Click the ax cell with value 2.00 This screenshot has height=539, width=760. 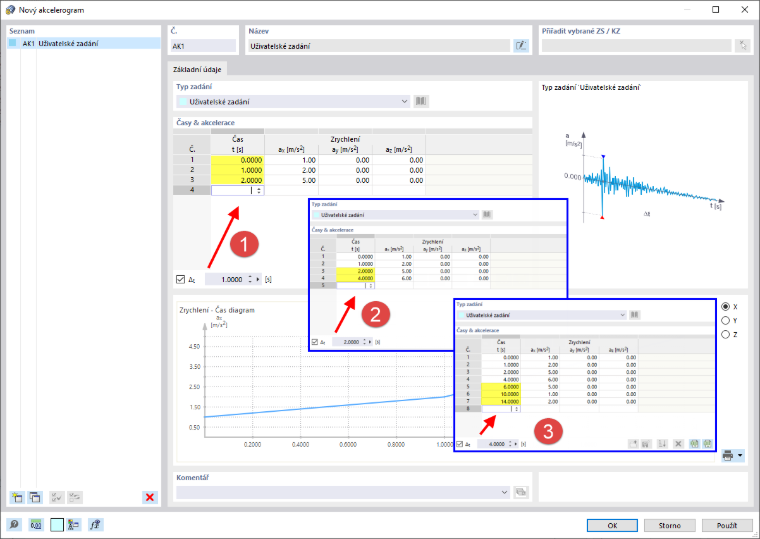click(291, 170)
